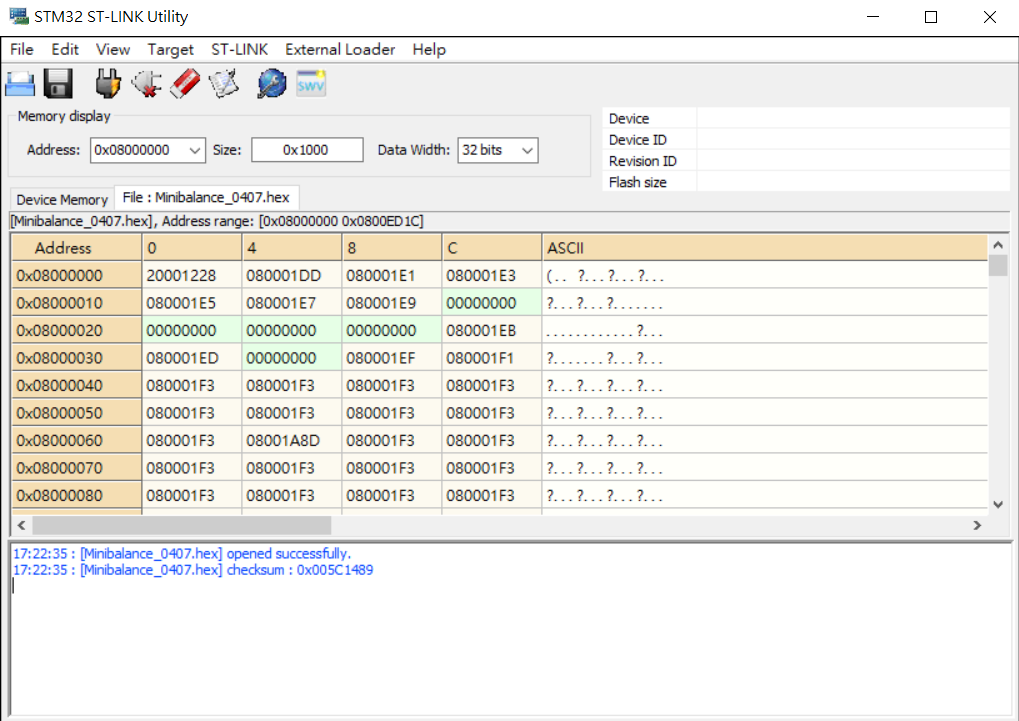Open the Edit menu
The image size is (1019, 721).
pos(65,49)
